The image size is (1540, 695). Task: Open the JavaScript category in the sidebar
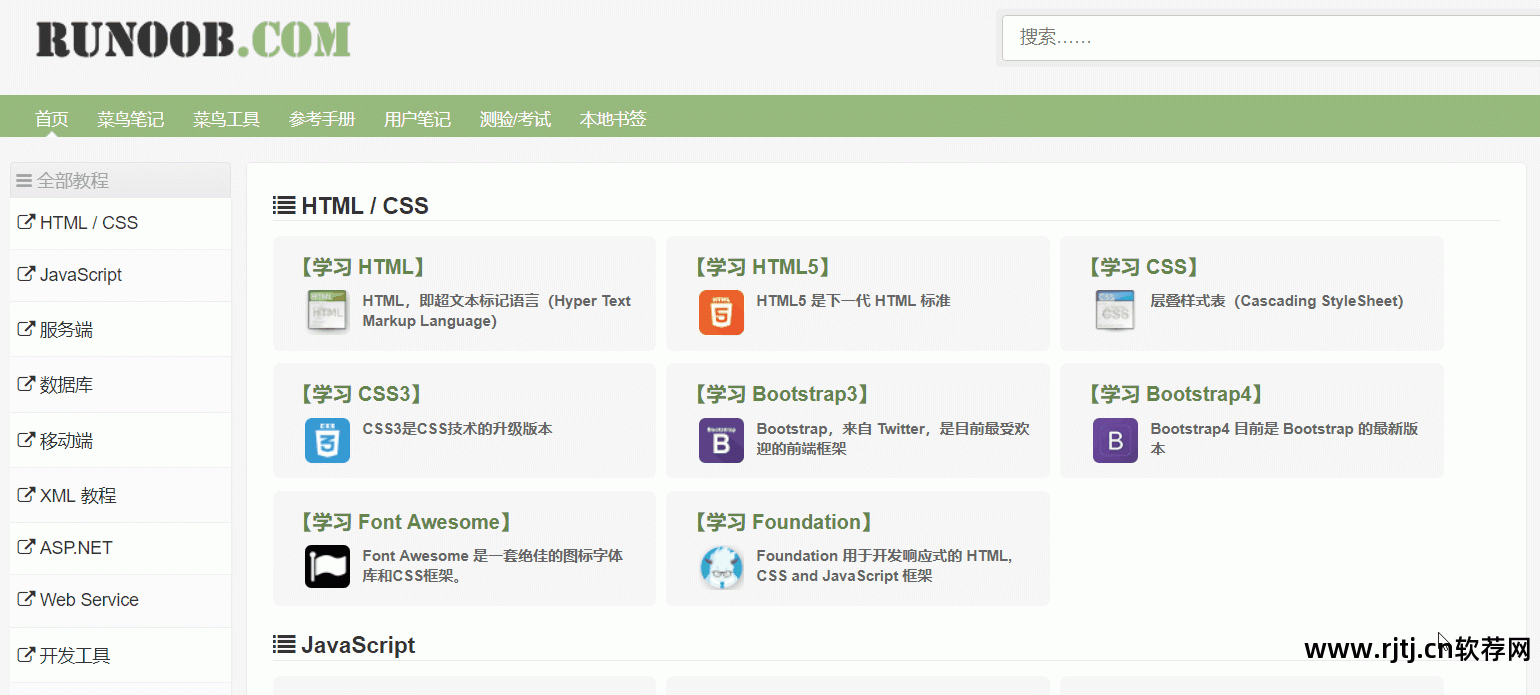80,275
